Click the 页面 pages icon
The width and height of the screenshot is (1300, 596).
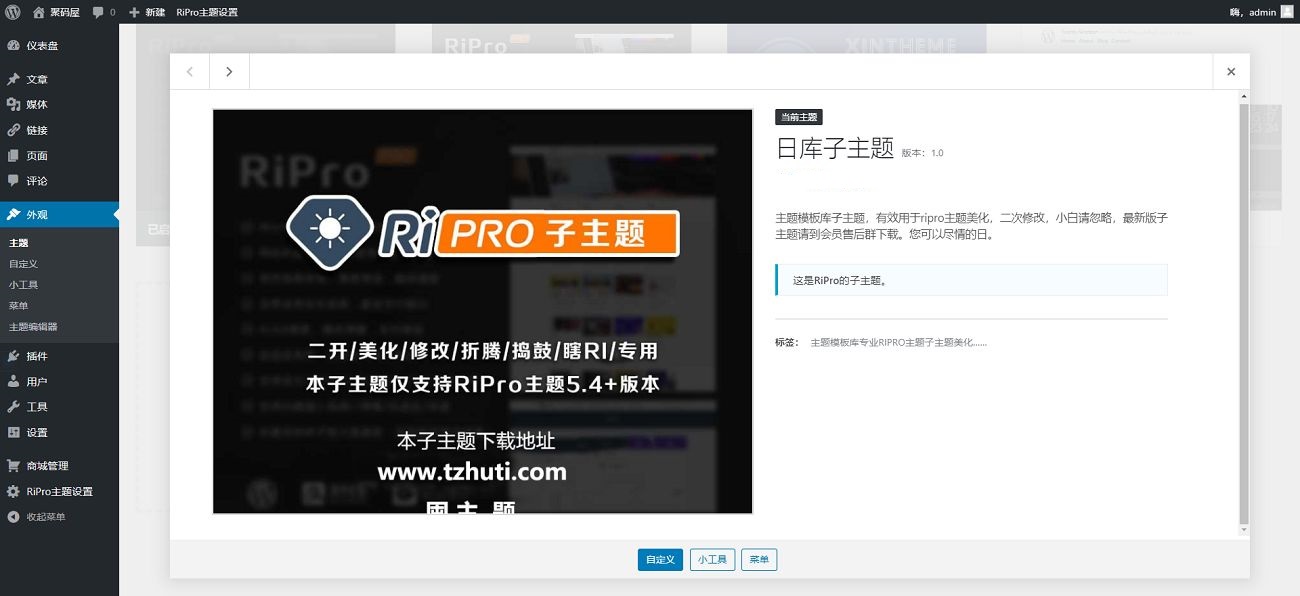[14, 156]
